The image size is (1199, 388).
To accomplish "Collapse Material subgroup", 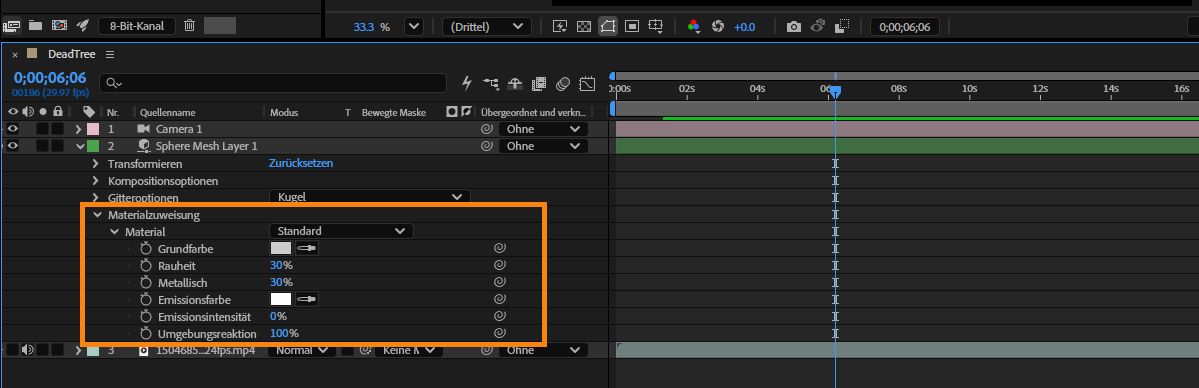I will point(115,231).
